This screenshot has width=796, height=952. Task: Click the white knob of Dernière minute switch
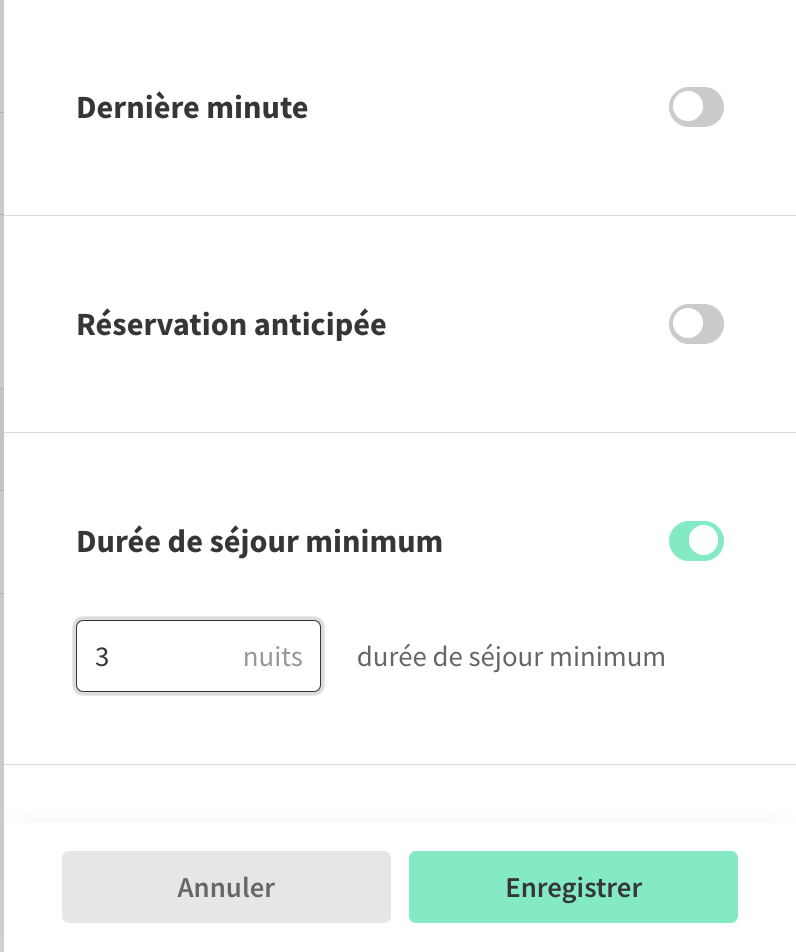[x=684, y=107]
